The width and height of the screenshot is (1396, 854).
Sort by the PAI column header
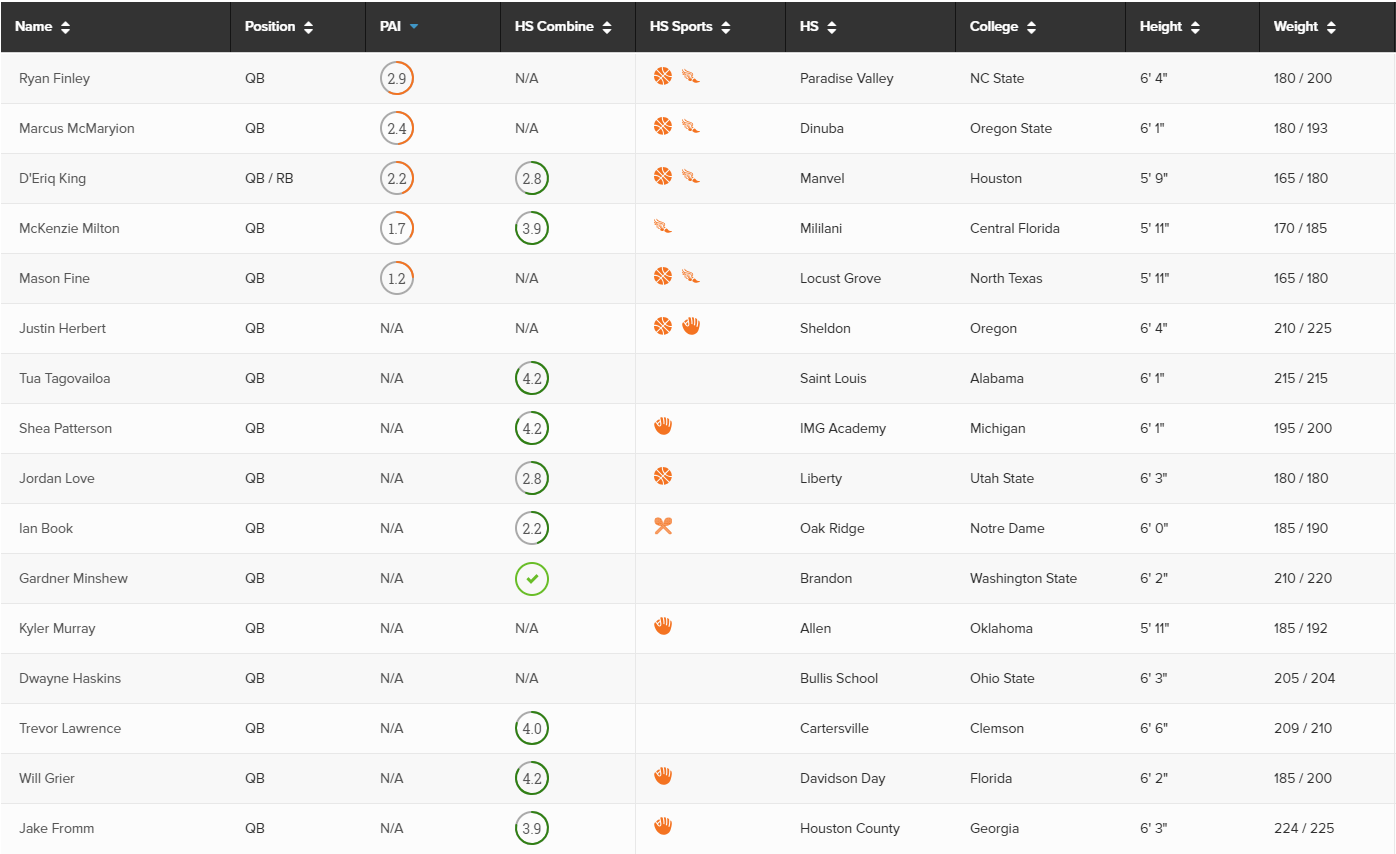(399, 27)
